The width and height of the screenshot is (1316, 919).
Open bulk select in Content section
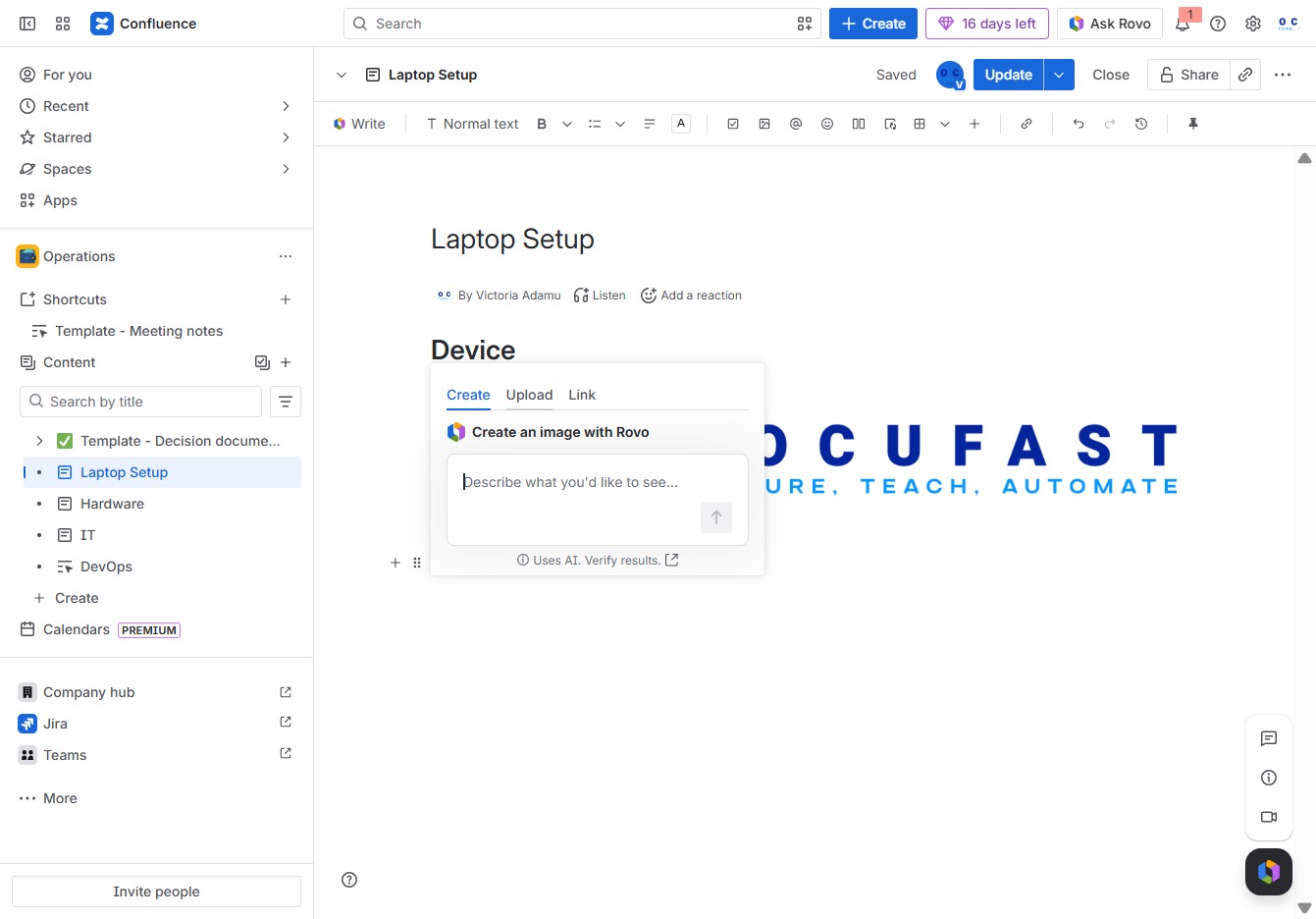coord(262,362)
